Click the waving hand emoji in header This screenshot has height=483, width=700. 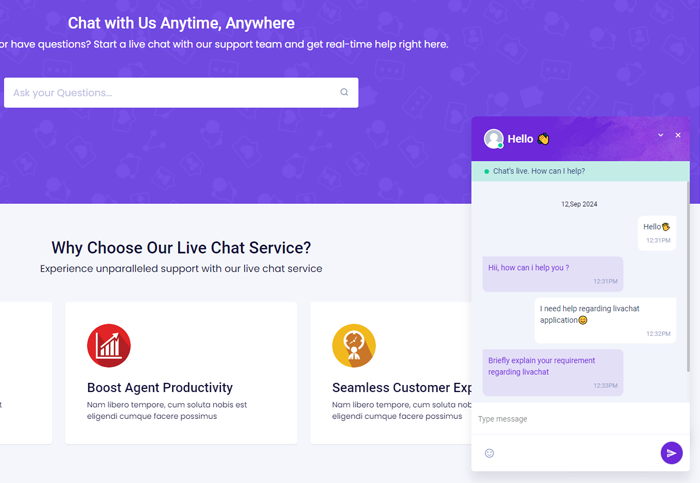pos(543,139)
